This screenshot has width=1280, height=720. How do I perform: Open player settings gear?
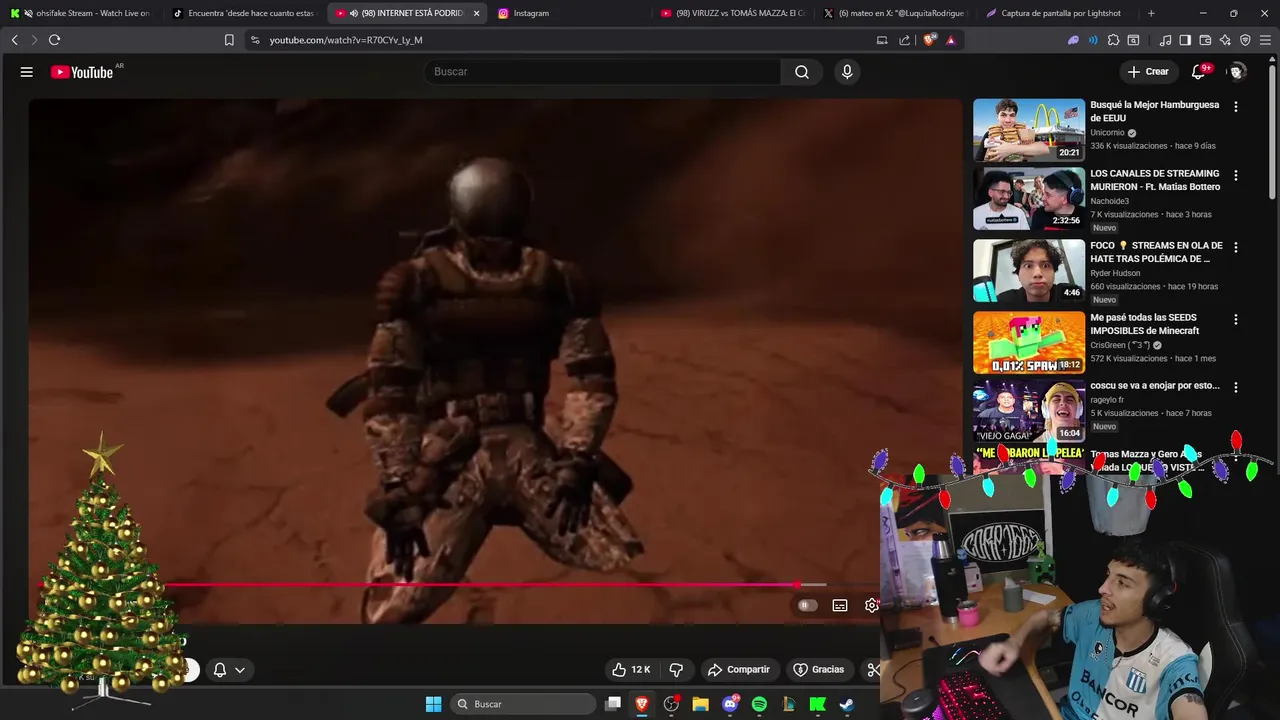pos(872,605)
